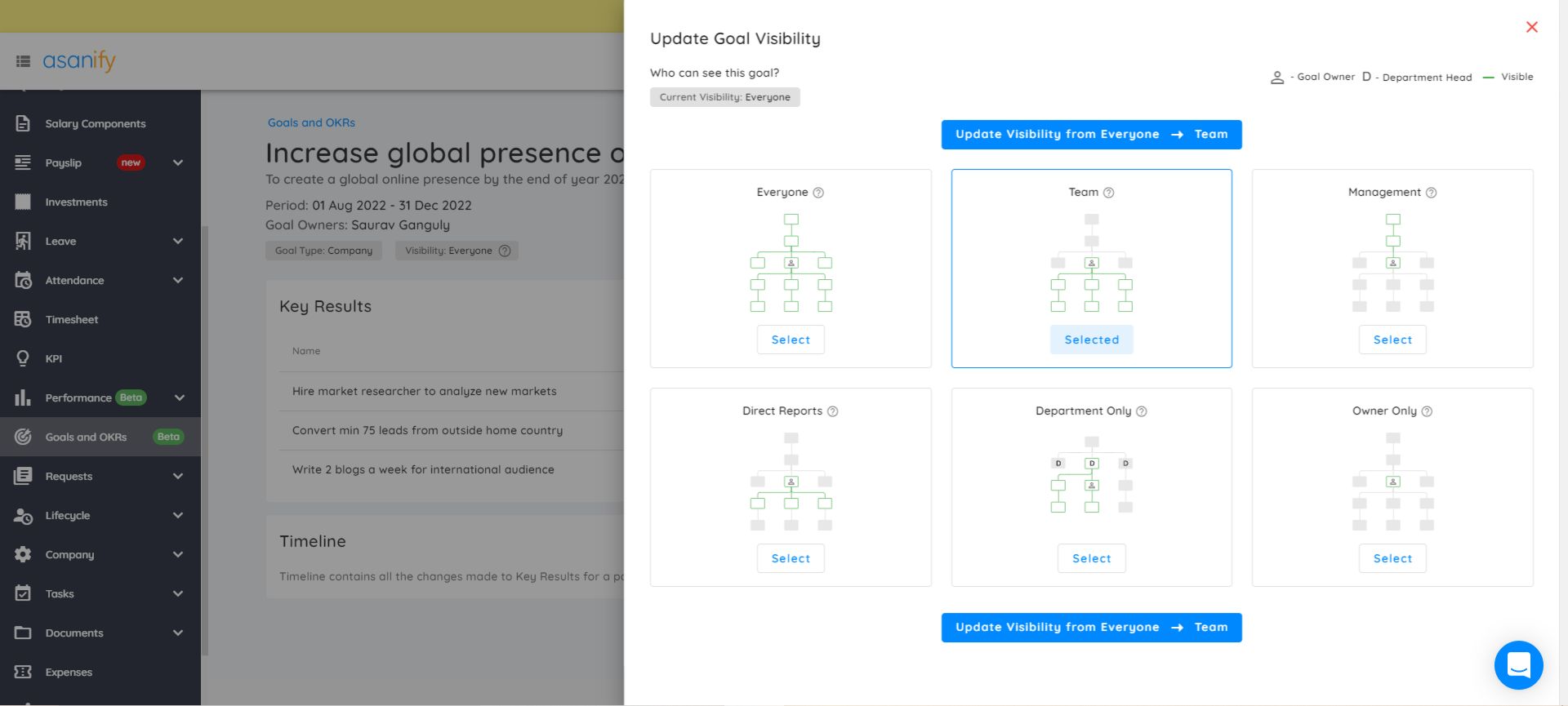The image size is (1568, 706).
Task: Click the Timesheet sidebar icon
Action: point(23,319)
